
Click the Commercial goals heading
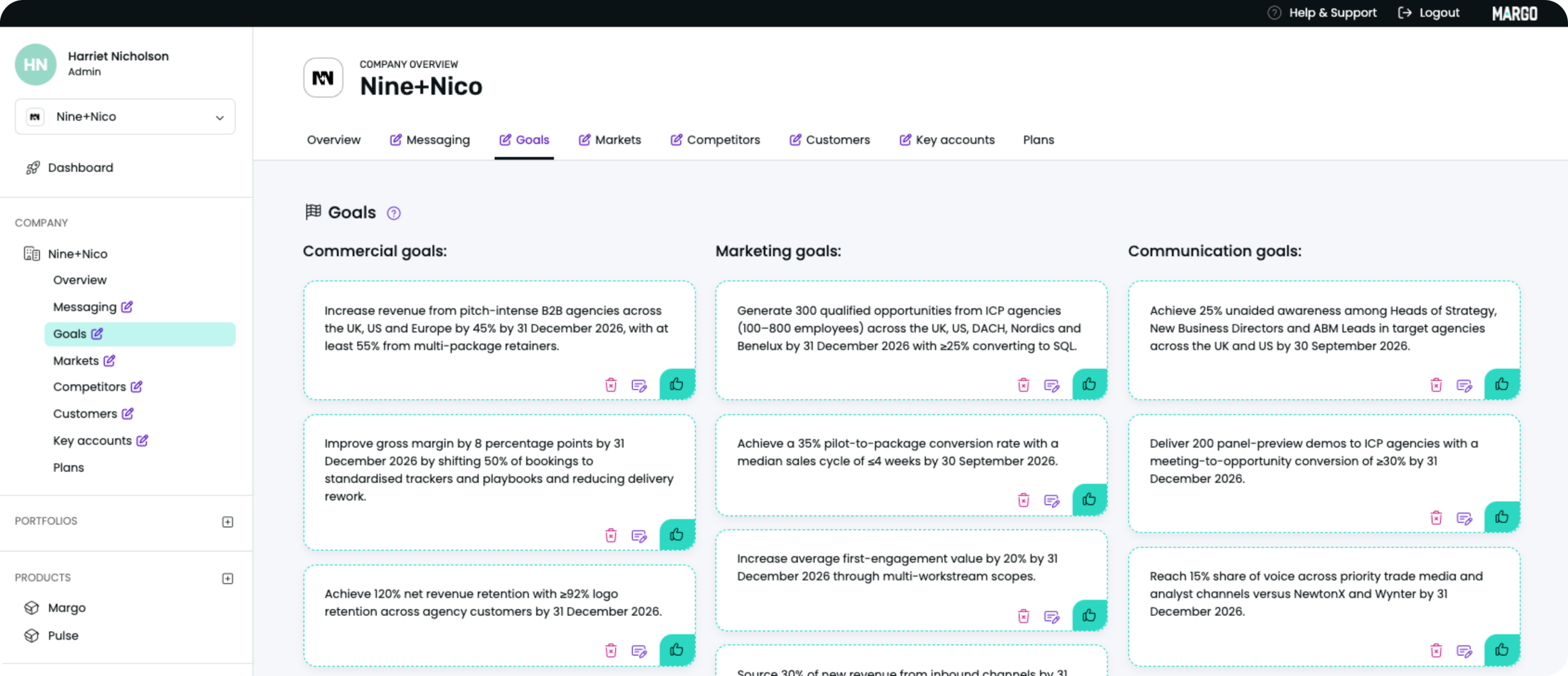coord(375,251)
